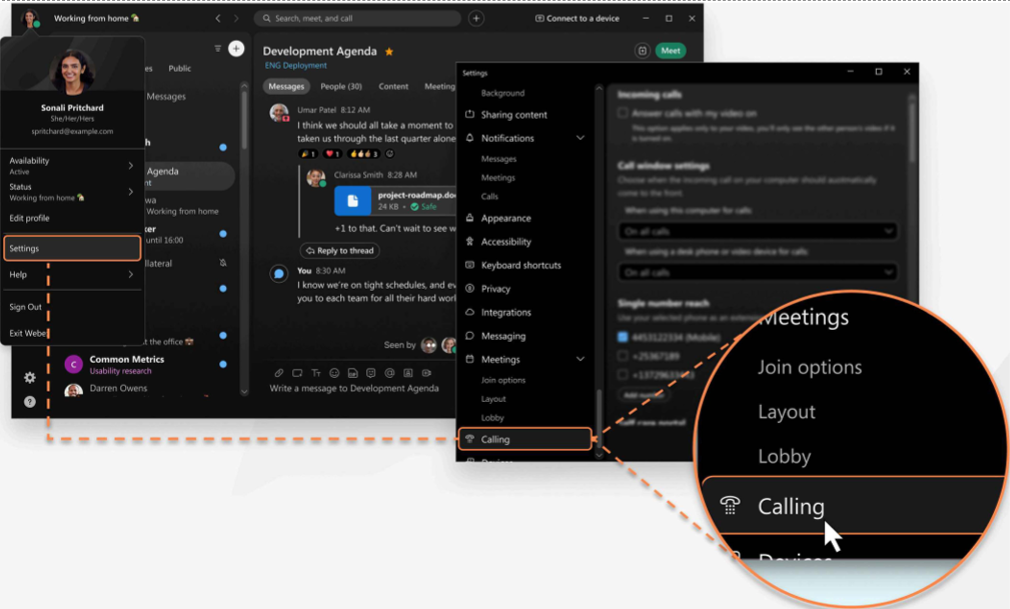Click the filter icon above spaces list
1010x609 pixels.
[217, 48]
